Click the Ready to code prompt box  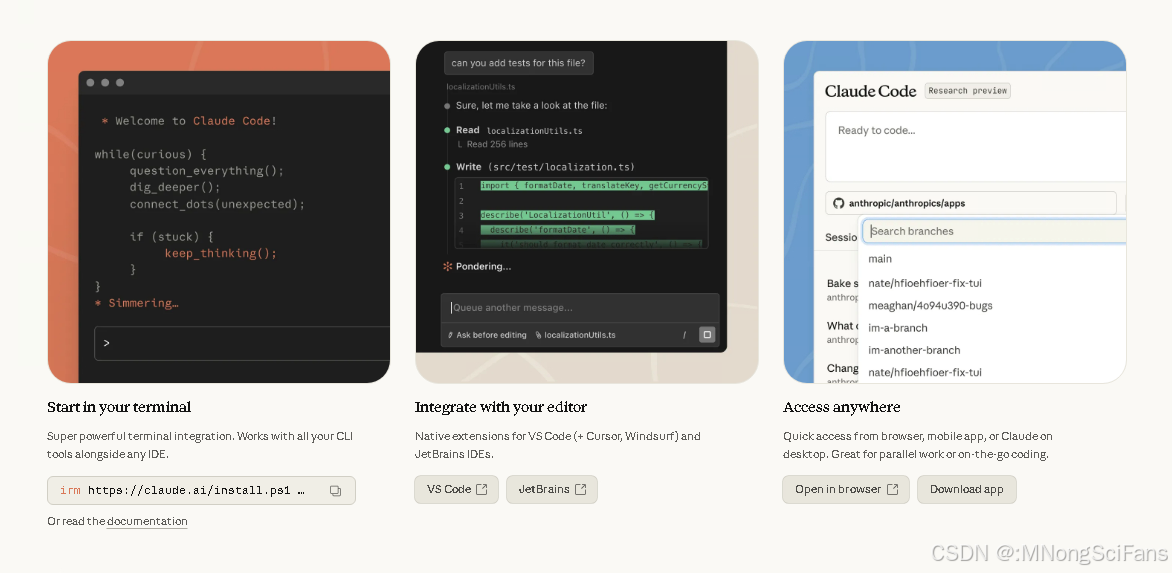coord(975,146)
